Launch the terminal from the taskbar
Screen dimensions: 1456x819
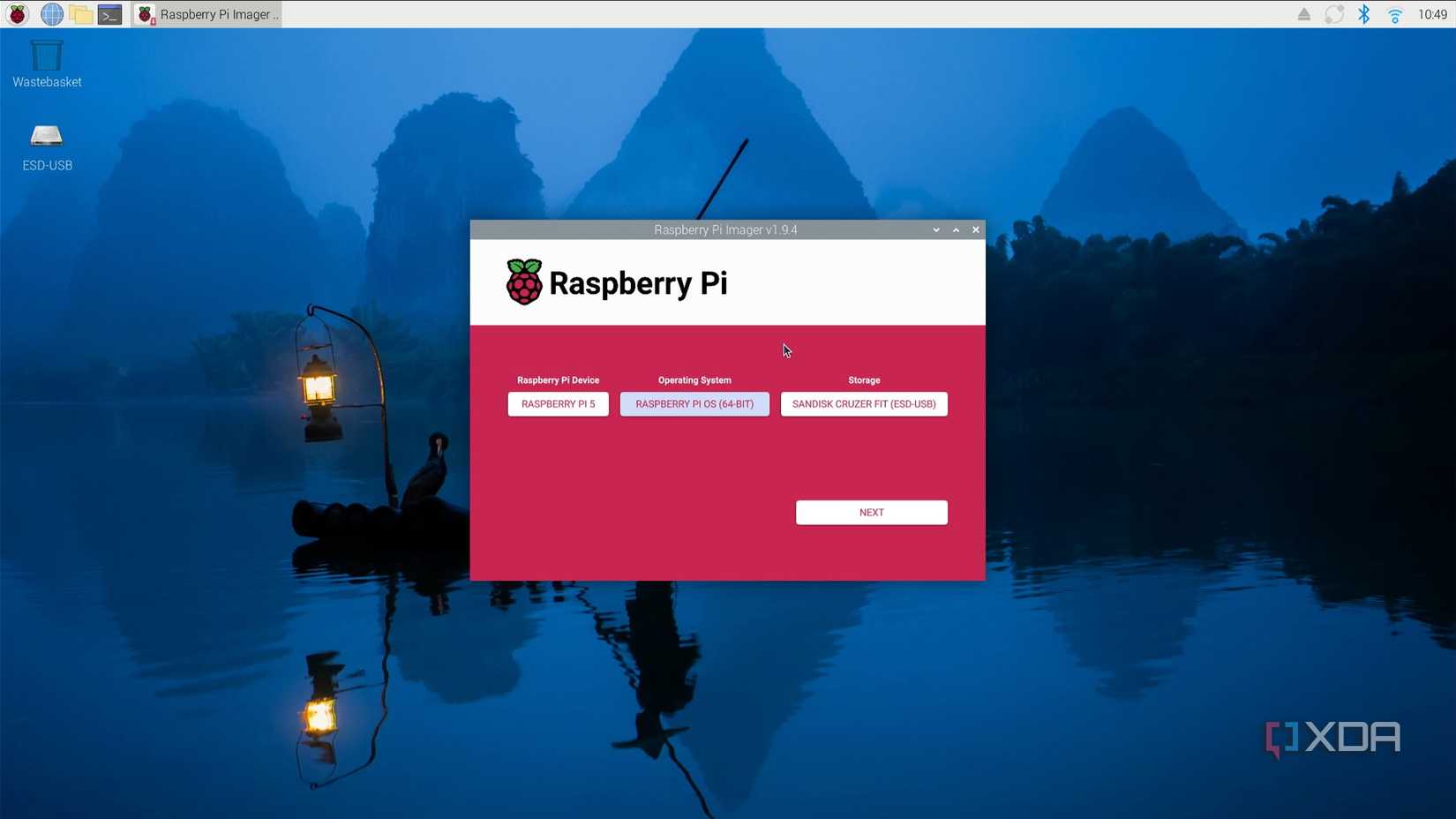(x=110, y=14)
